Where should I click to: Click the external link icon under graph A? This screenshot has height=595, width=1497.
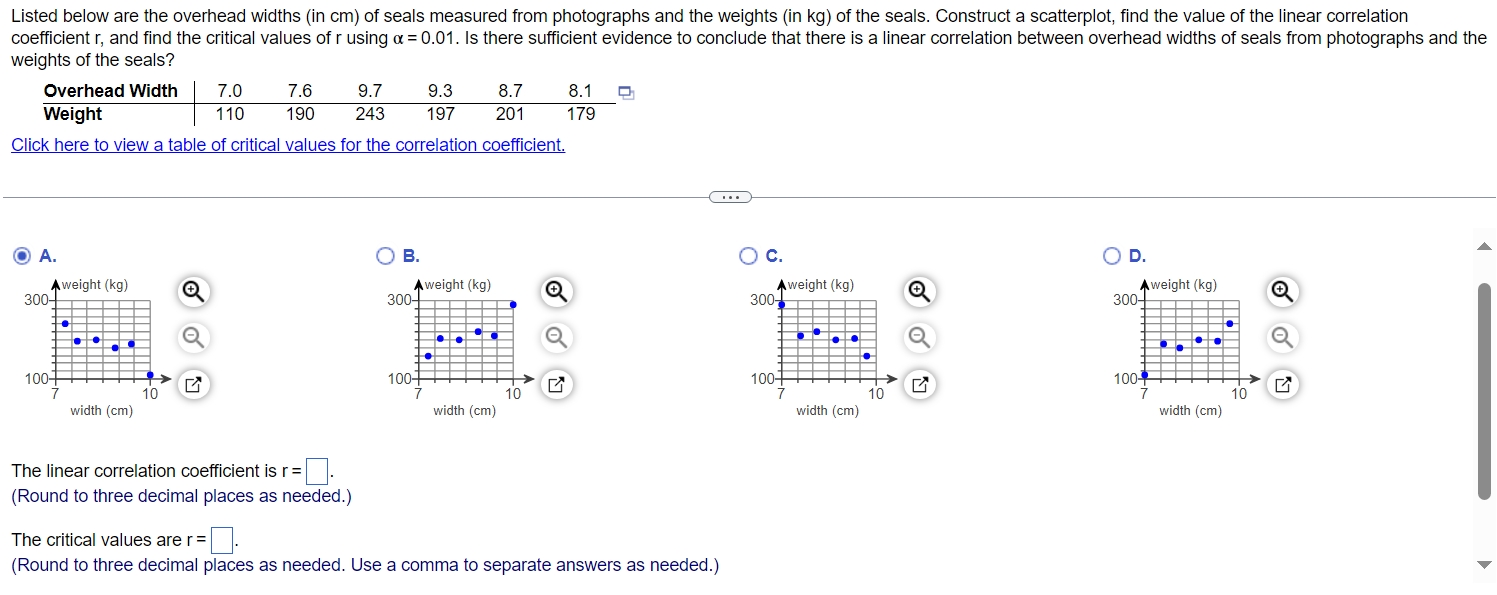click(193, 384)
